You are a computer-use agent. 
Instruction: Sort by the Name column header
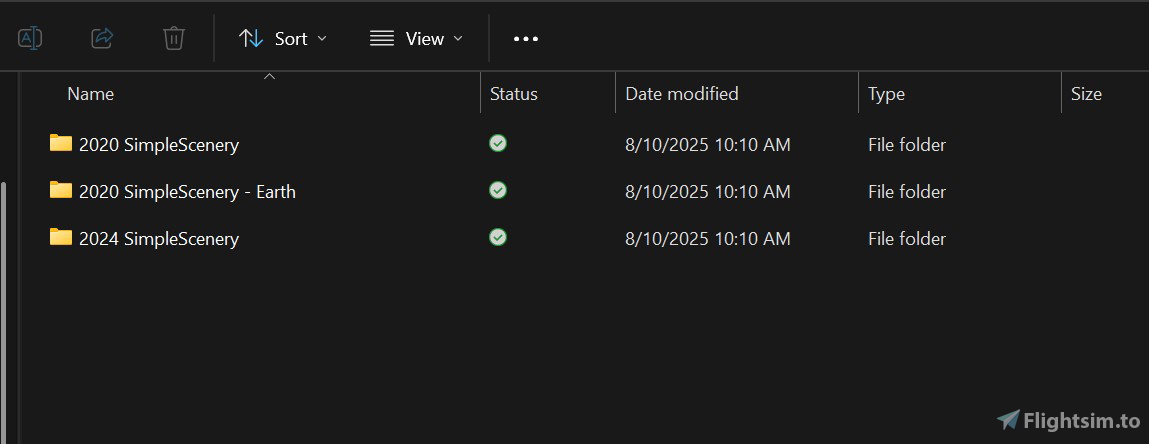(x=91, y=94)
